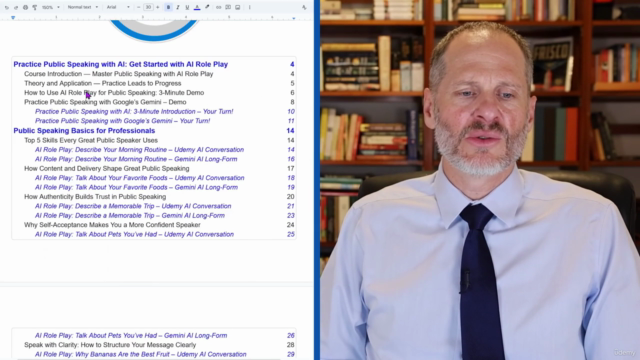Image resolution: width=640 pixels, height=360 pixels.
Task: Toggle bold formatting
Action: tap(168, 7)
